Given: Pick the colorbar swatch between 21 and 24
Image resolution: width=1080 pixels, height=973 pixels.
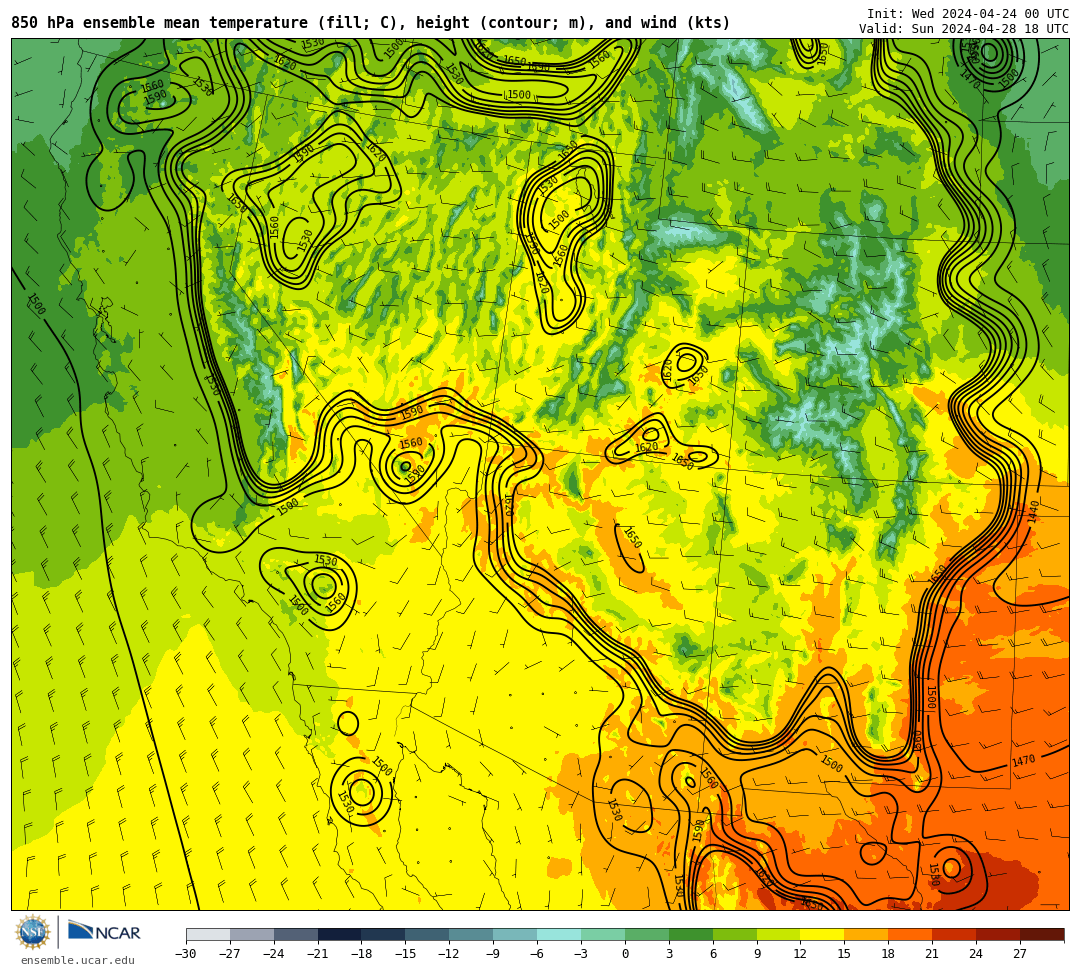Looking at the screenshot, I should click(x=955, y=934).
